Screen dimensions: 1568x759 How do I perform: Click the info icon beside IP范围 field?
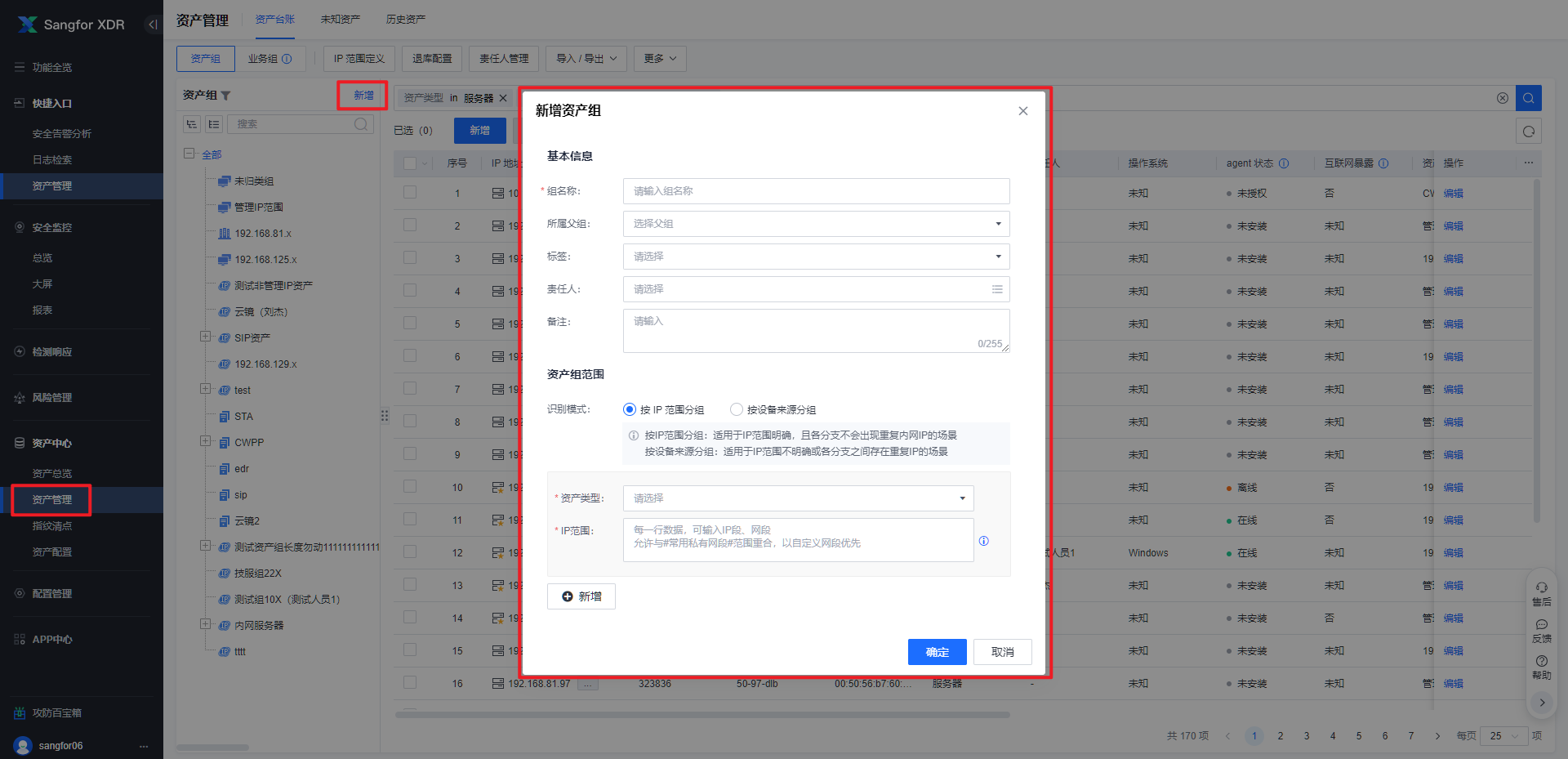pos(983,541)
